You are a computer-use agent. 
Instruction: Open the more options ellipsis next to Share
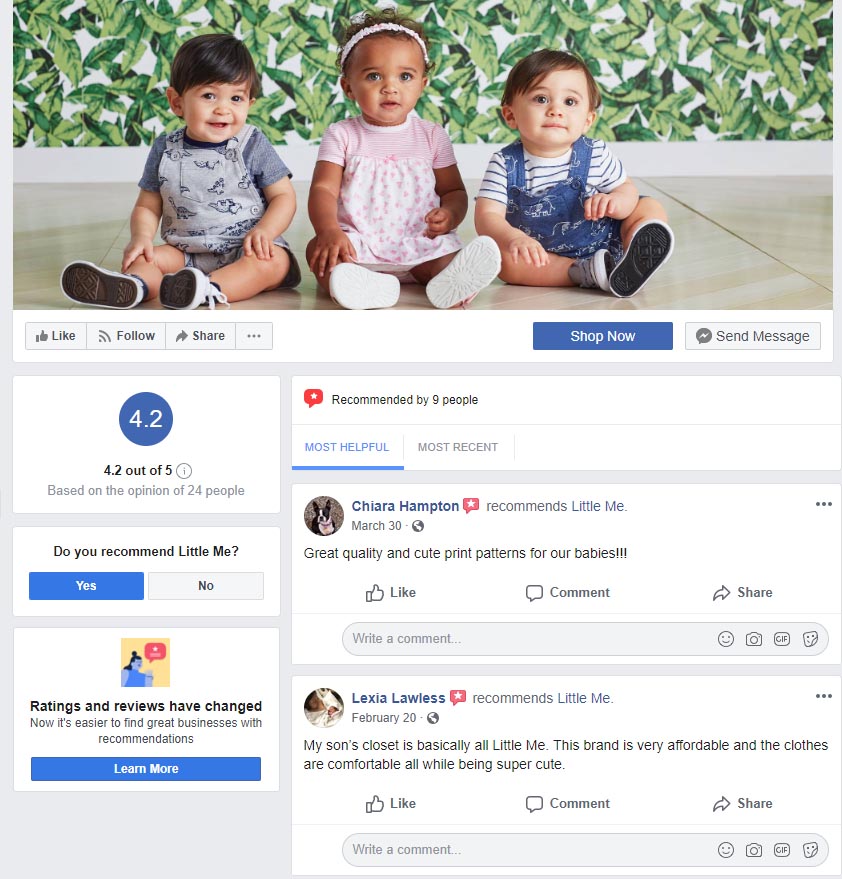pos(254,336)
